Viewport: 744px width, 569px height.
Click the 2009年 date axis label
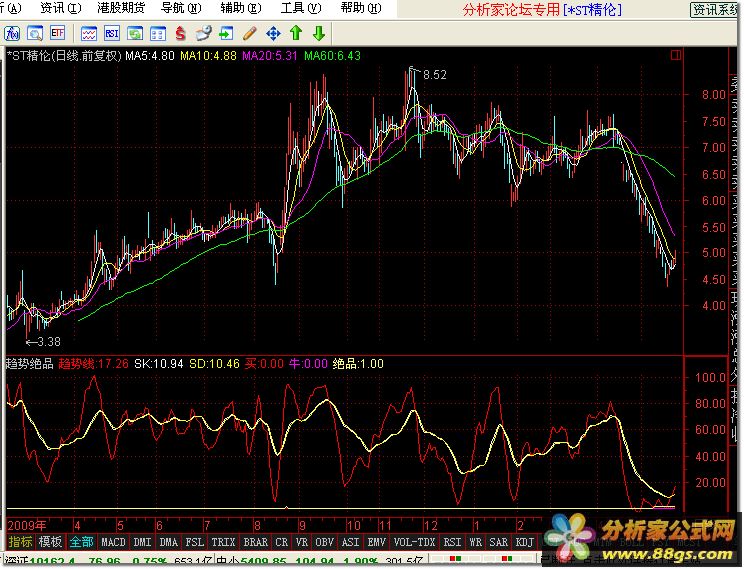27,525
